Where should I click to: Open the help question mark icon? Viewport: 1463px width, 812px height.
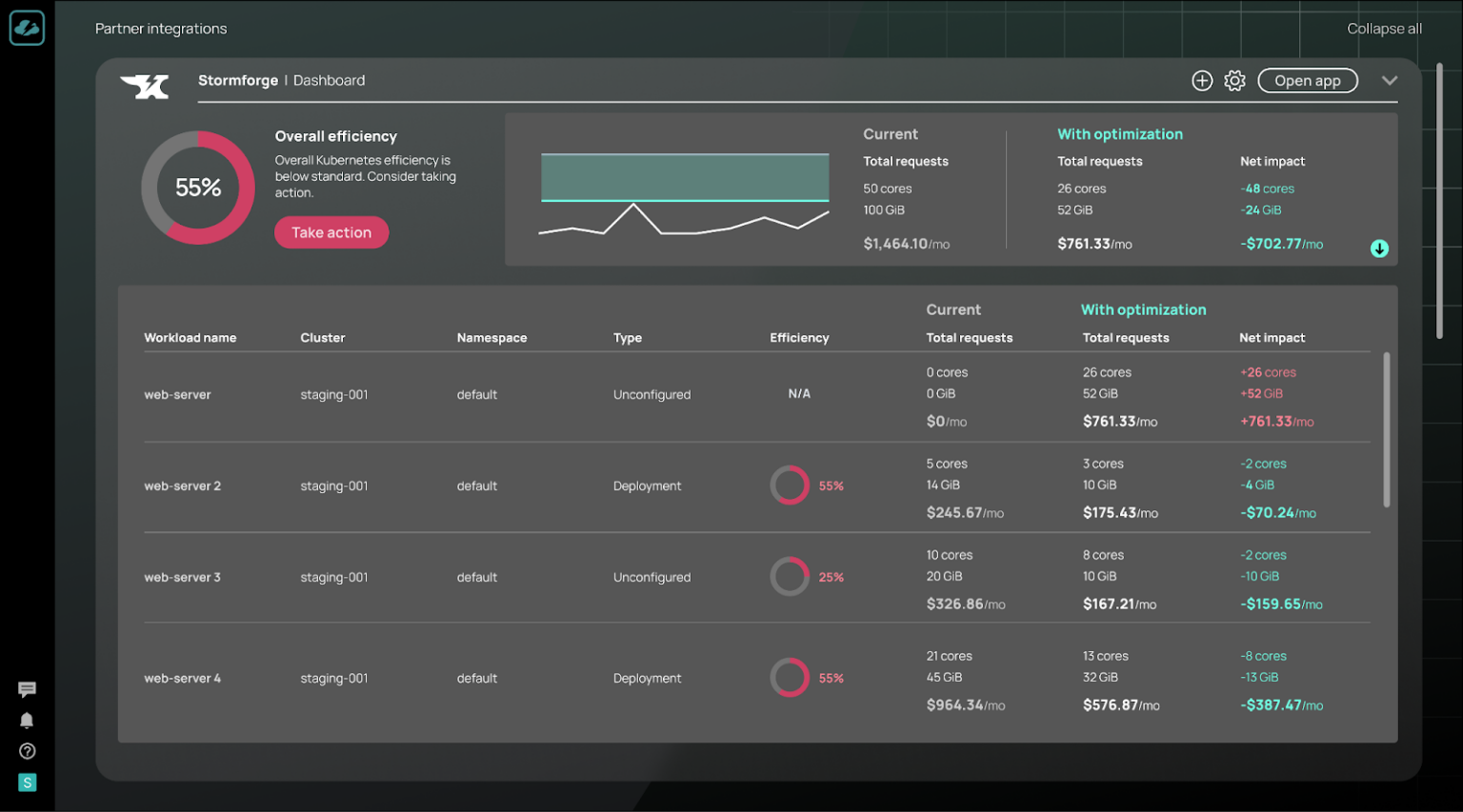click(27, 751)
